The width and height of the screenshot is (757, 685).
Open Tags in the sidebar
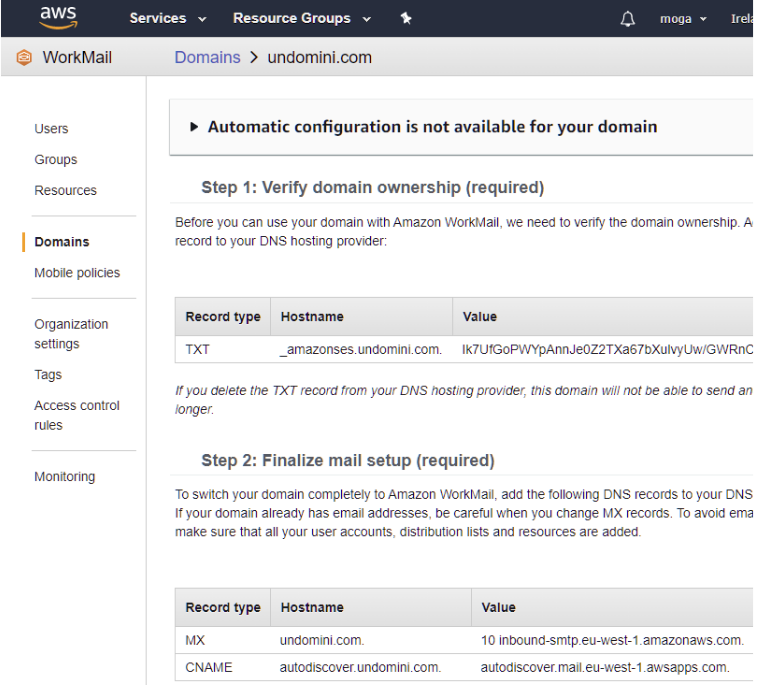coord(48,375)
